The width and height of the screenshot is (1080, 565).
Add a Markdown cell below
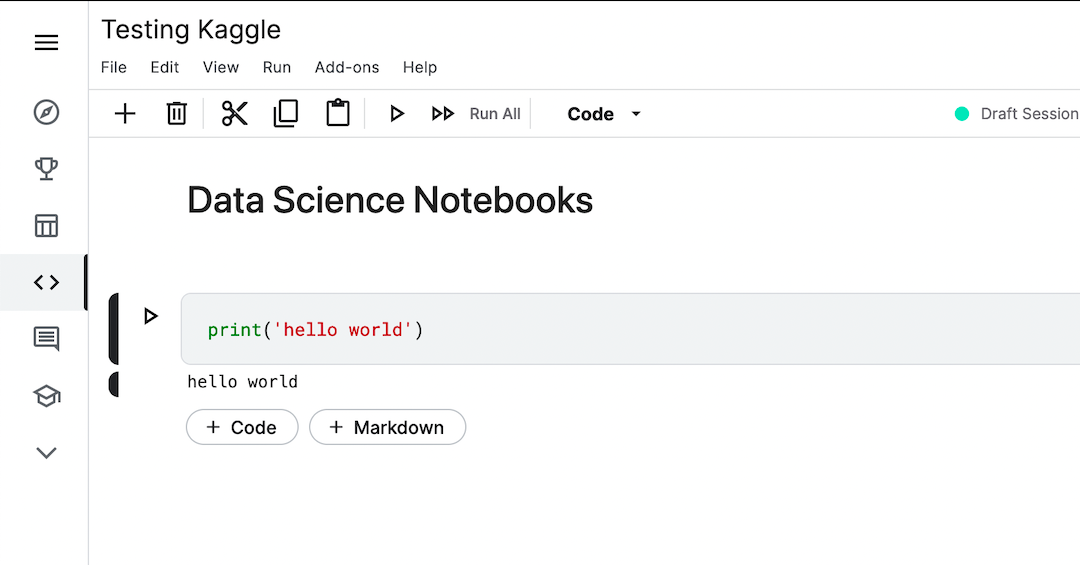[387, 427]
